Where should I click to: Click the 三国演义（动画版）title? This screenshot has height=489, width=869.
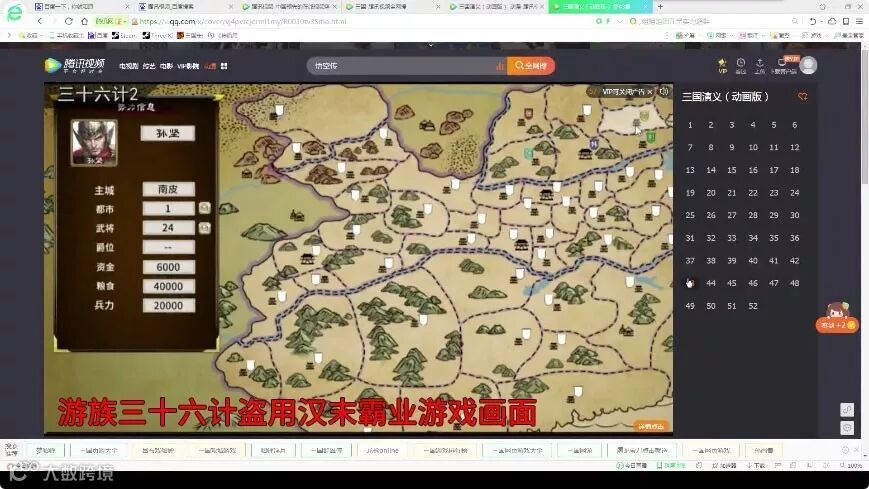(x=725, y=96)
